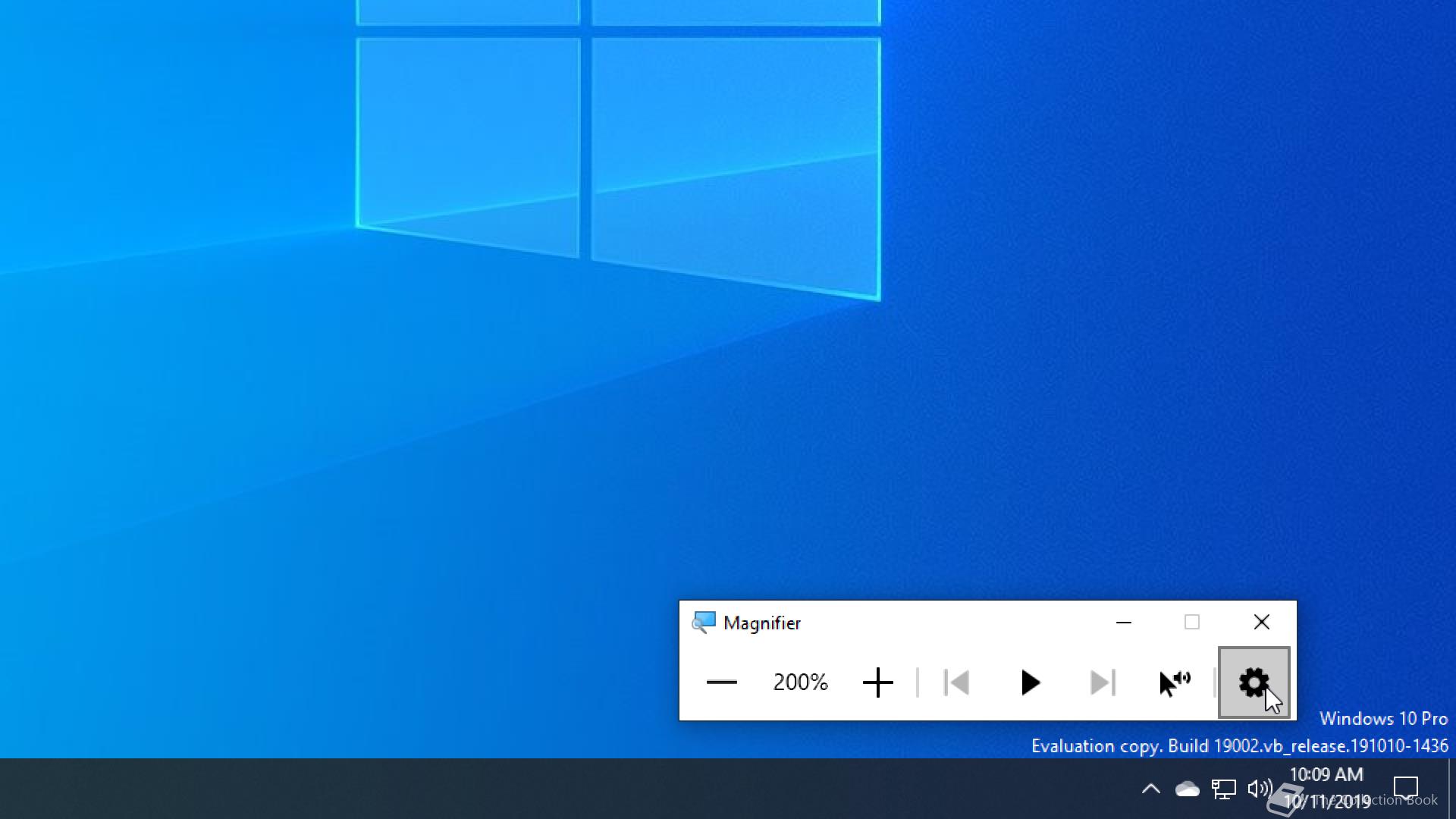The height and width of the screenshot is (819, 1456).
Task: Open network status tray icon
Action: [1223, 789]
